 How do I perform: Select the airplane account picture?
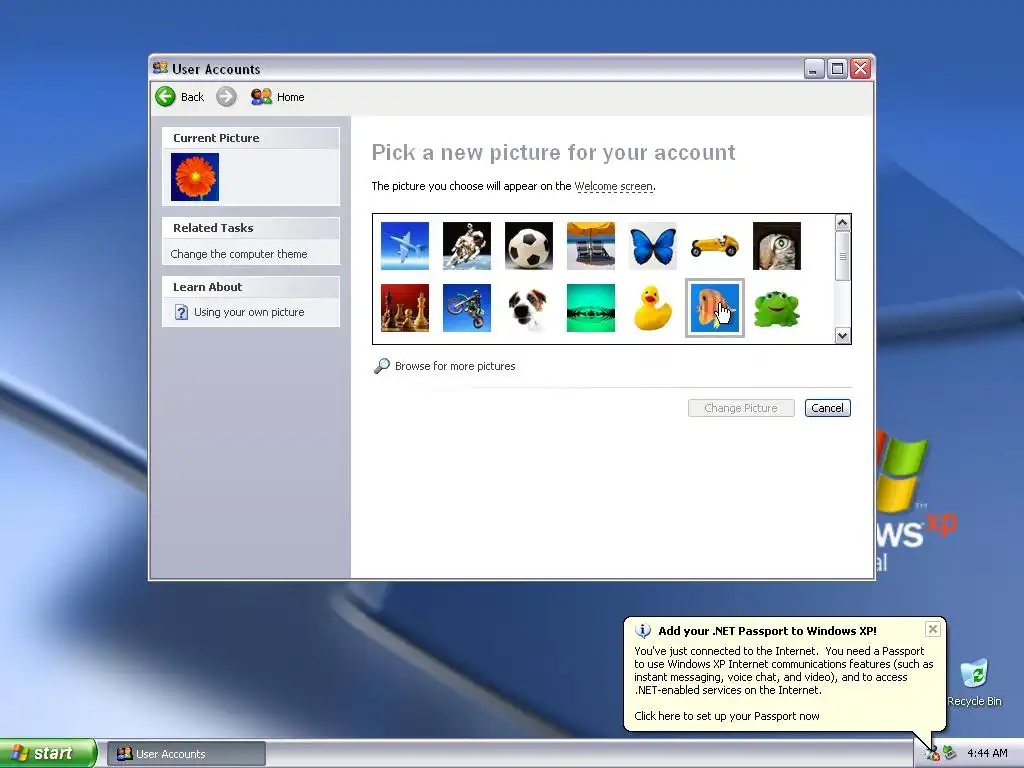(404, 246)
